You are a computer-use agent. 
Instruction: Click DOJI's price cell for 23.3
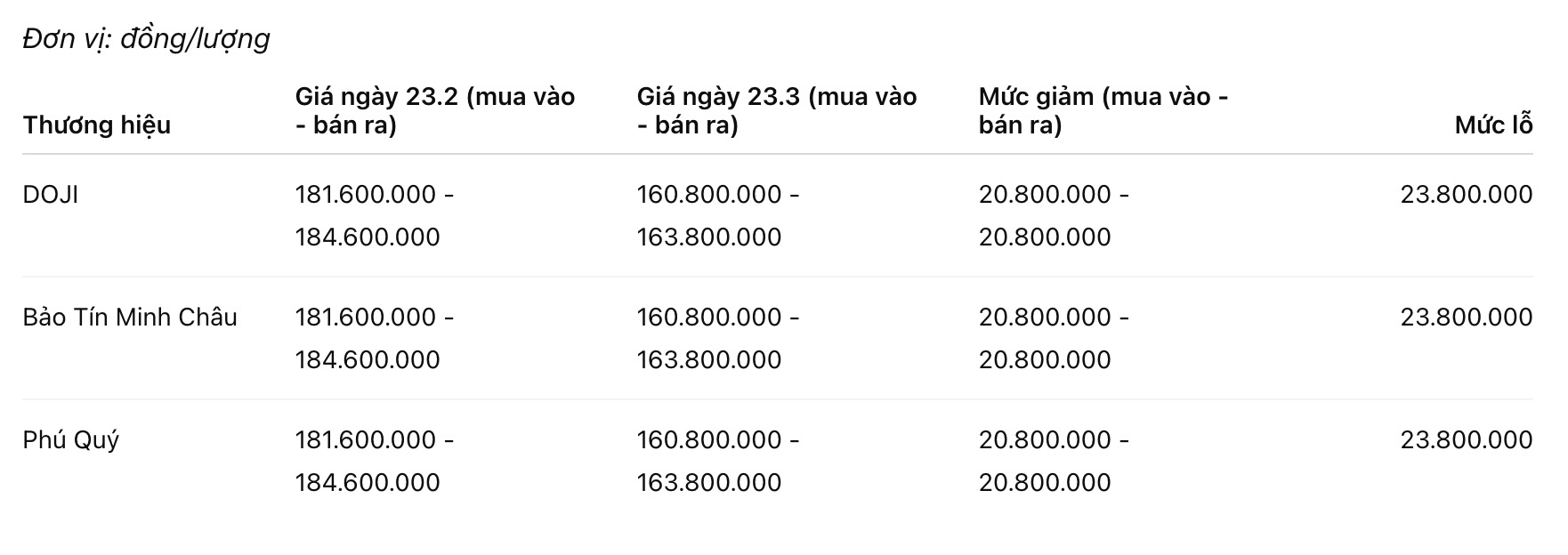point(717,215)
